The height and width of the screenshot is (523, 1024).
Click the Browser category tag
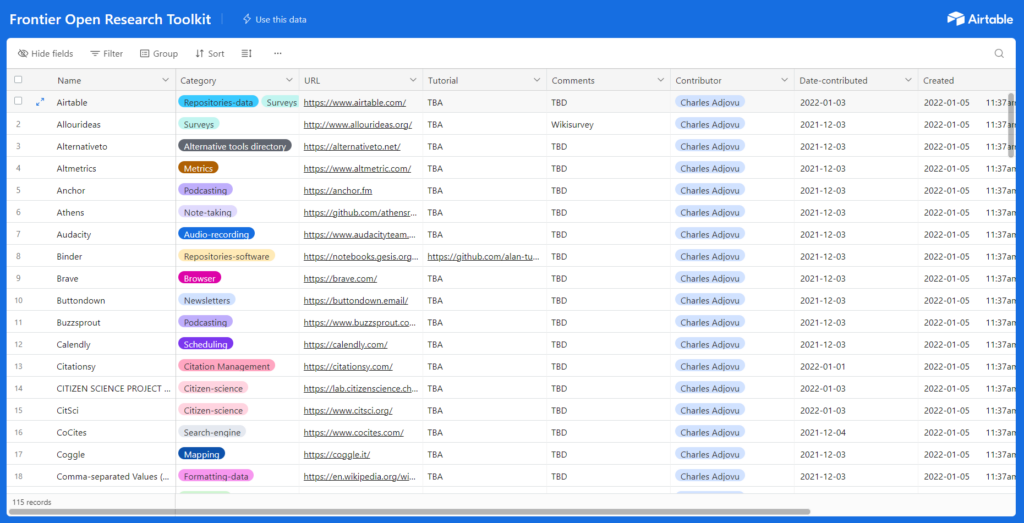[x=199, y=278]
